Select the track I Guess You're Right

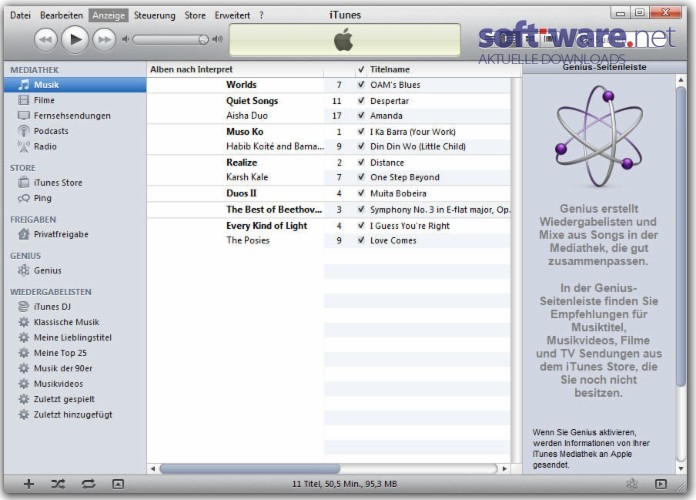[x=410, y=226]
